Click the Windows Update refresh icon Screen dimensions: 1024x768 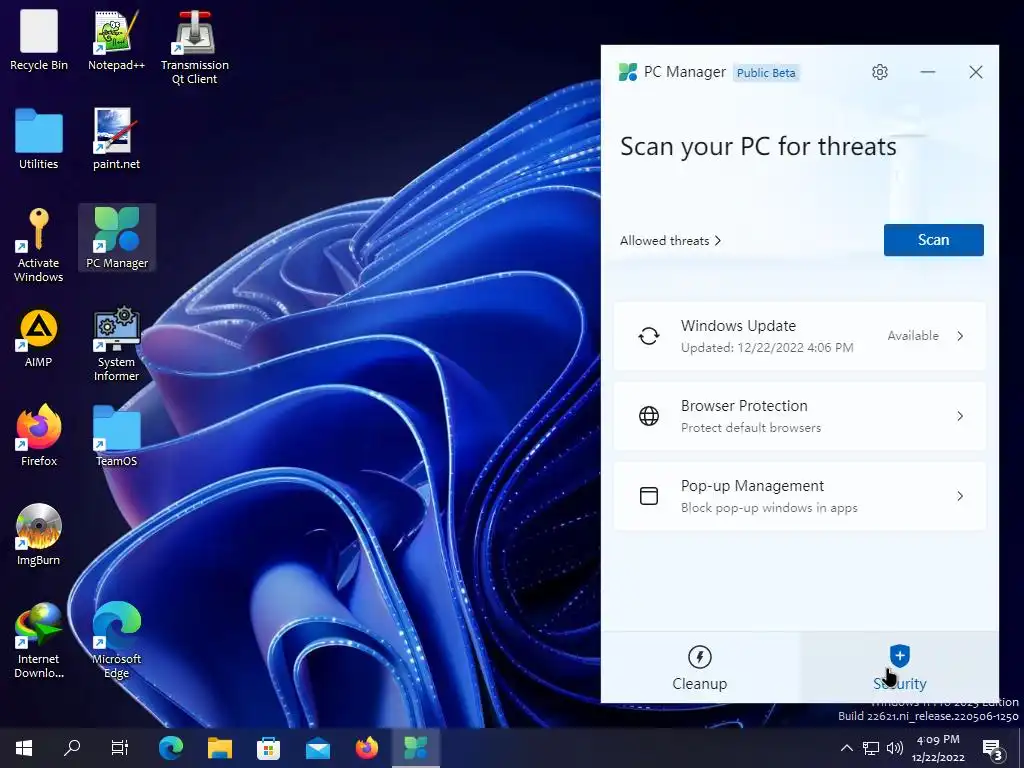[648, 336]
